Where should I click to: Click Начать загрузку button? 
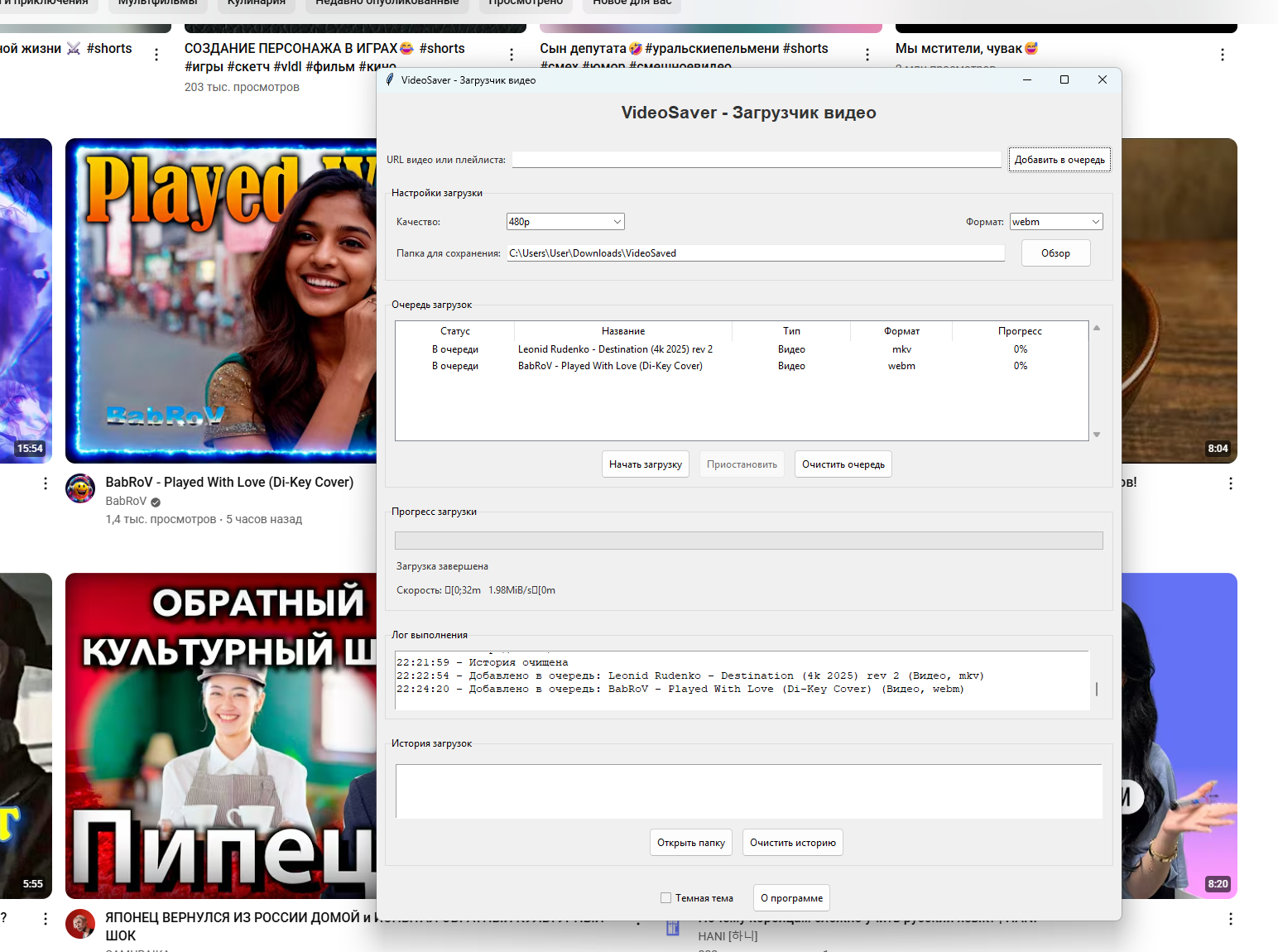[x=646, y=464]
